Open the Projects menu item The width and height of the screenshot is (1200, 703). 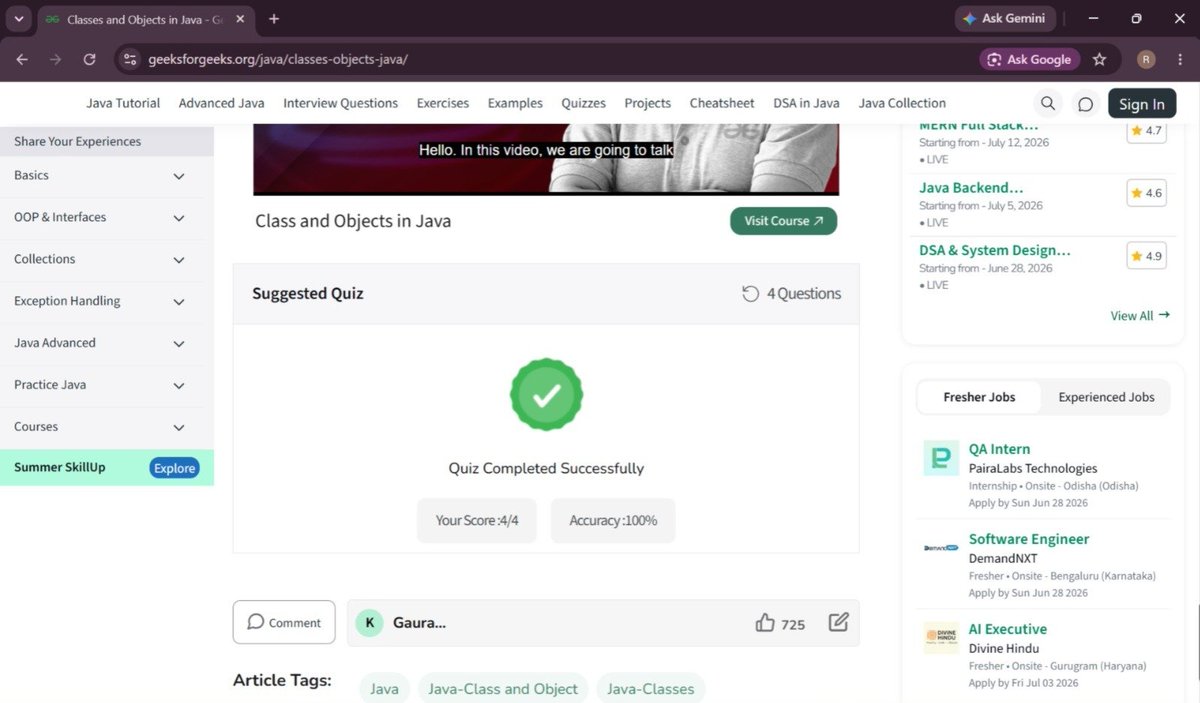point(647,103)
